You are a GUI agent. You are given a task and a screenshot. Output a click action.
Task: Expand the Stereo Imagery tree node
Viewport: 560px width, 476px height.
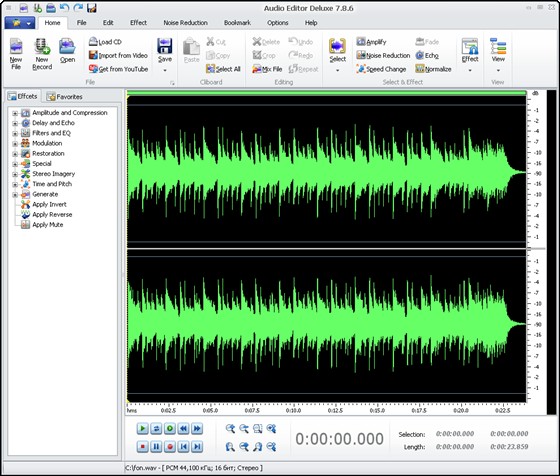point(15,174)
